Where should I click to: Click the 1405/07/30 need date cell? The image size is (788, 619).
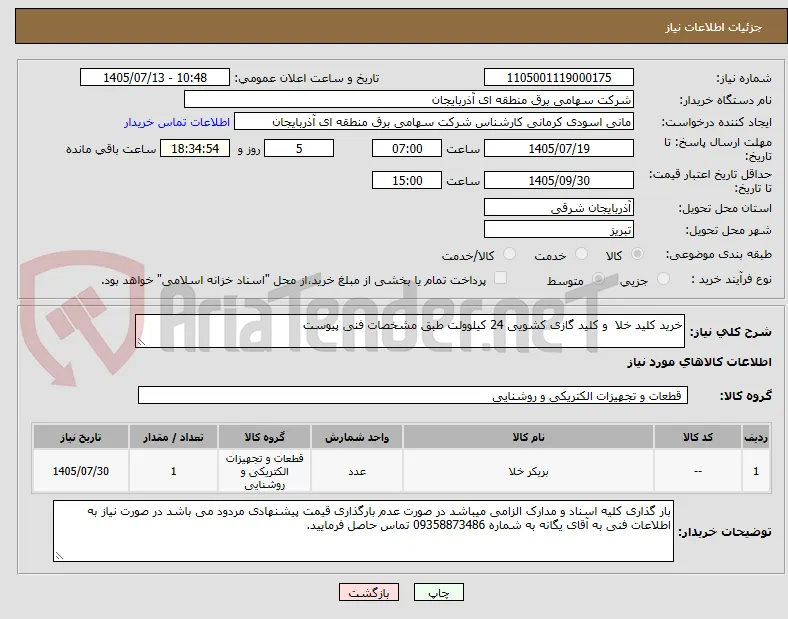pyautogui.click(x=81, y=471)
